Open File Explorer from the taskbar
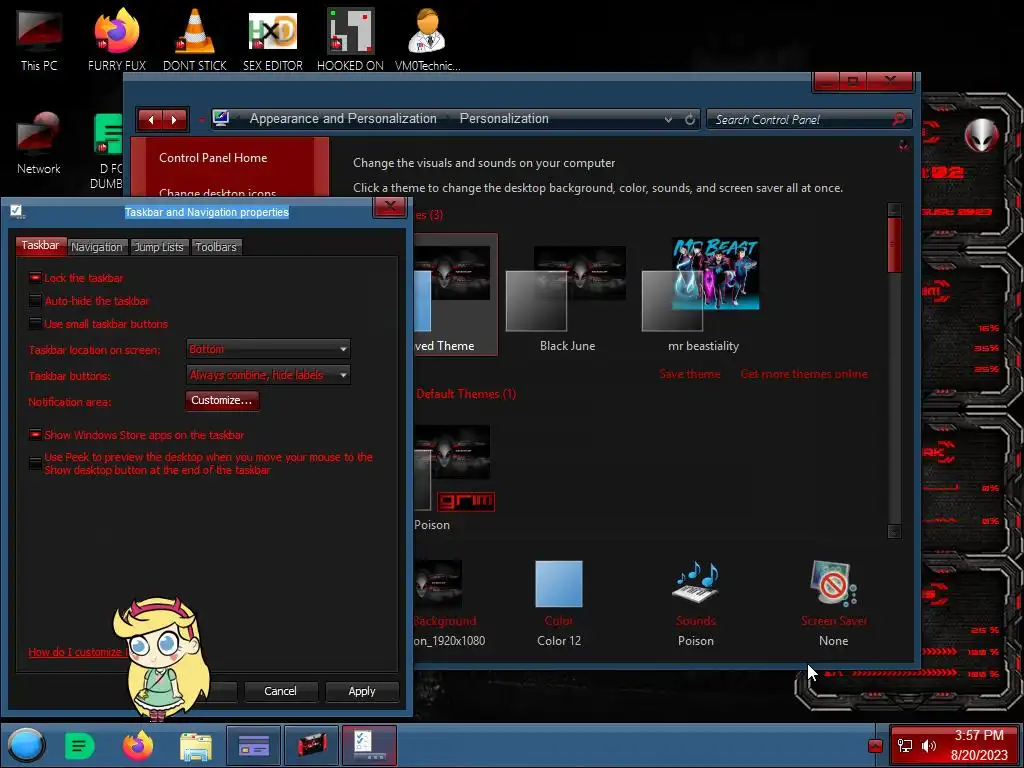The height and width of the screenshot is (768, 1024). pyautogui.click(x=195, y=746)
